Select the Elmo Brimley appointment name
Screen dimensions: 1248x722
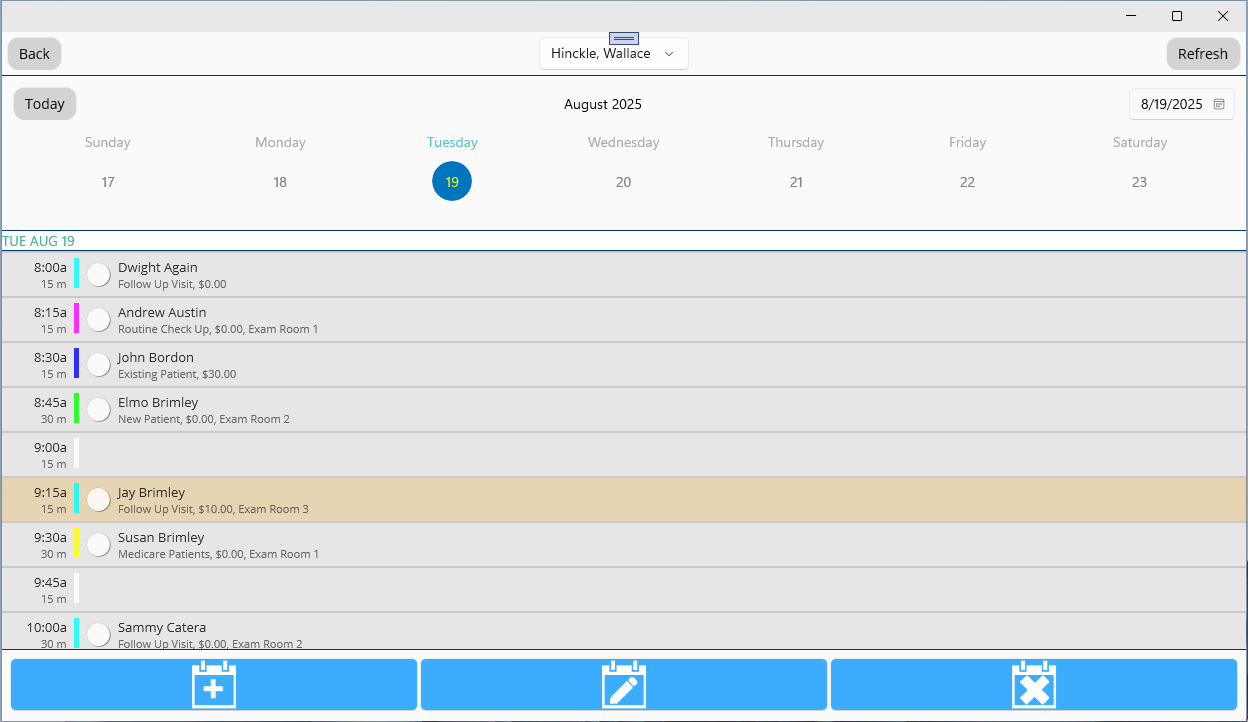tap(158, 402)
